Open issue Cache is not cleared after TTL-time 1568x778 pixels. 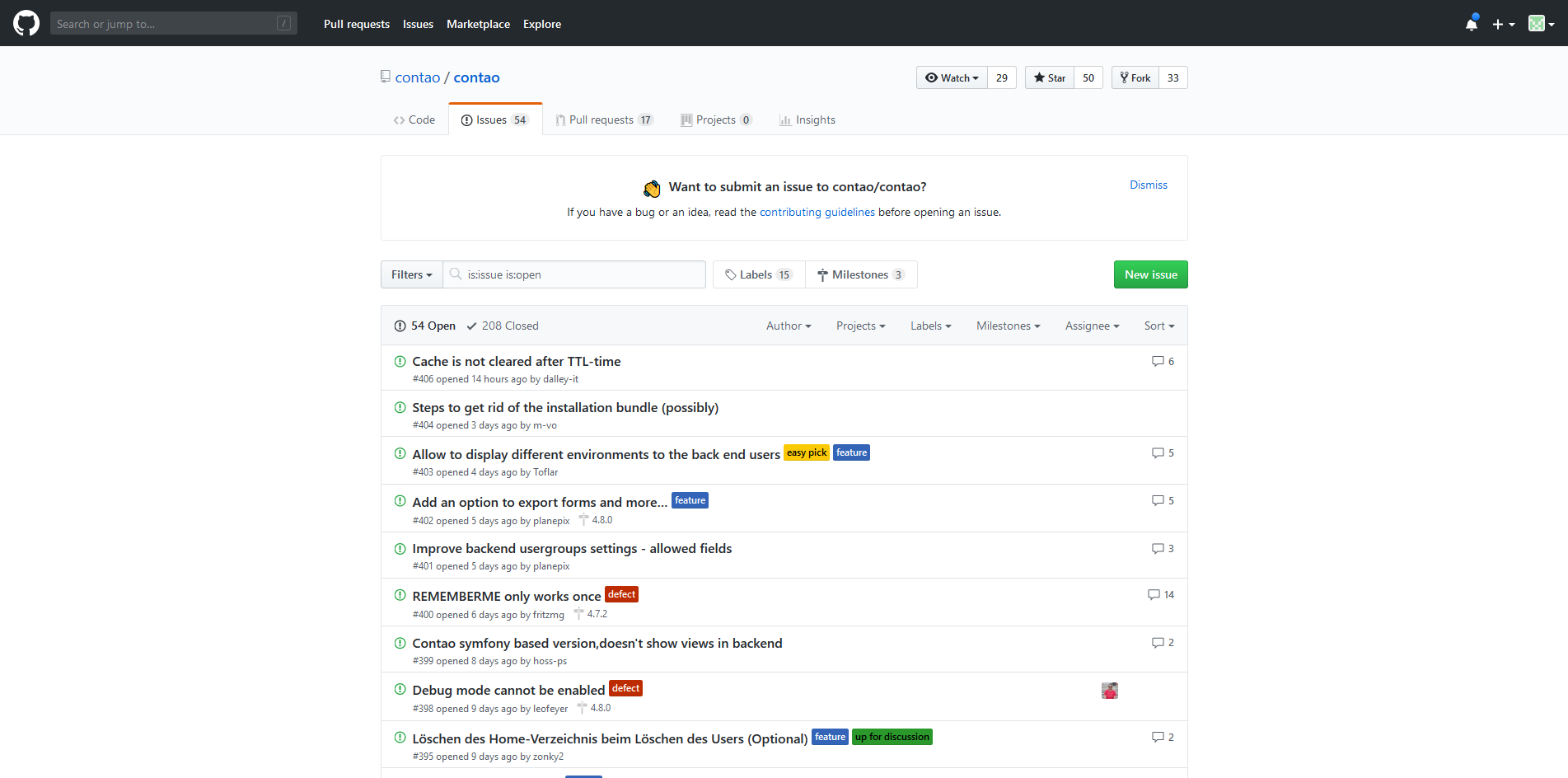click(x=517, y=361)
